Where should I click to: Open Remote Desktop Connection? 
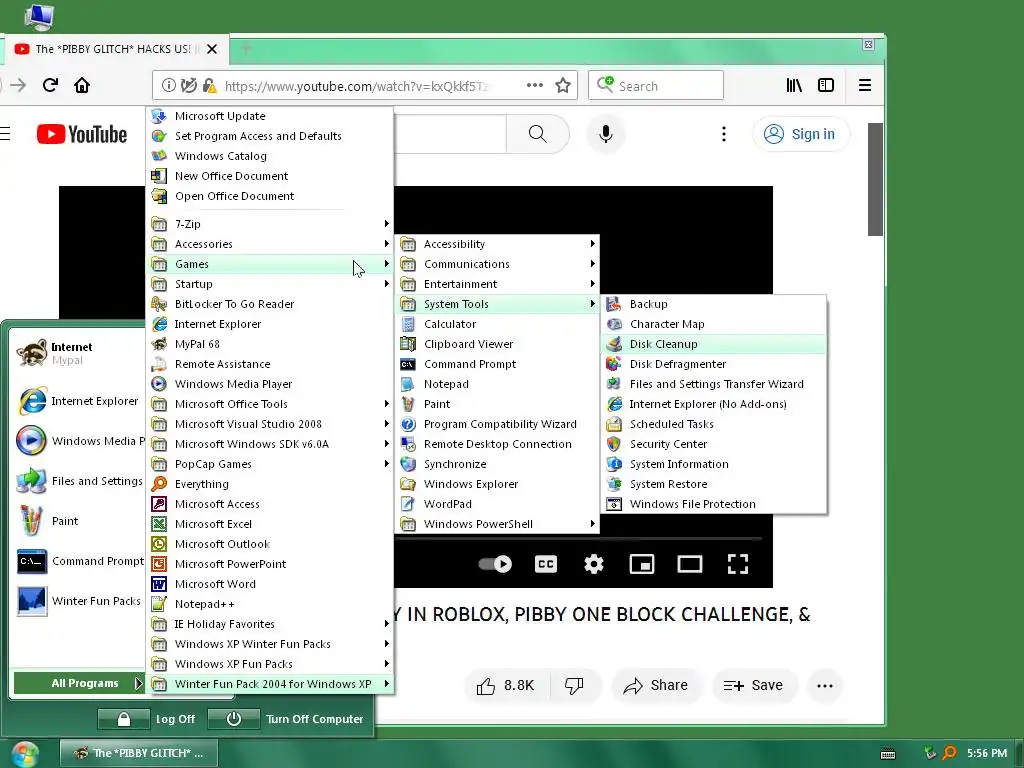pos(497,444)
